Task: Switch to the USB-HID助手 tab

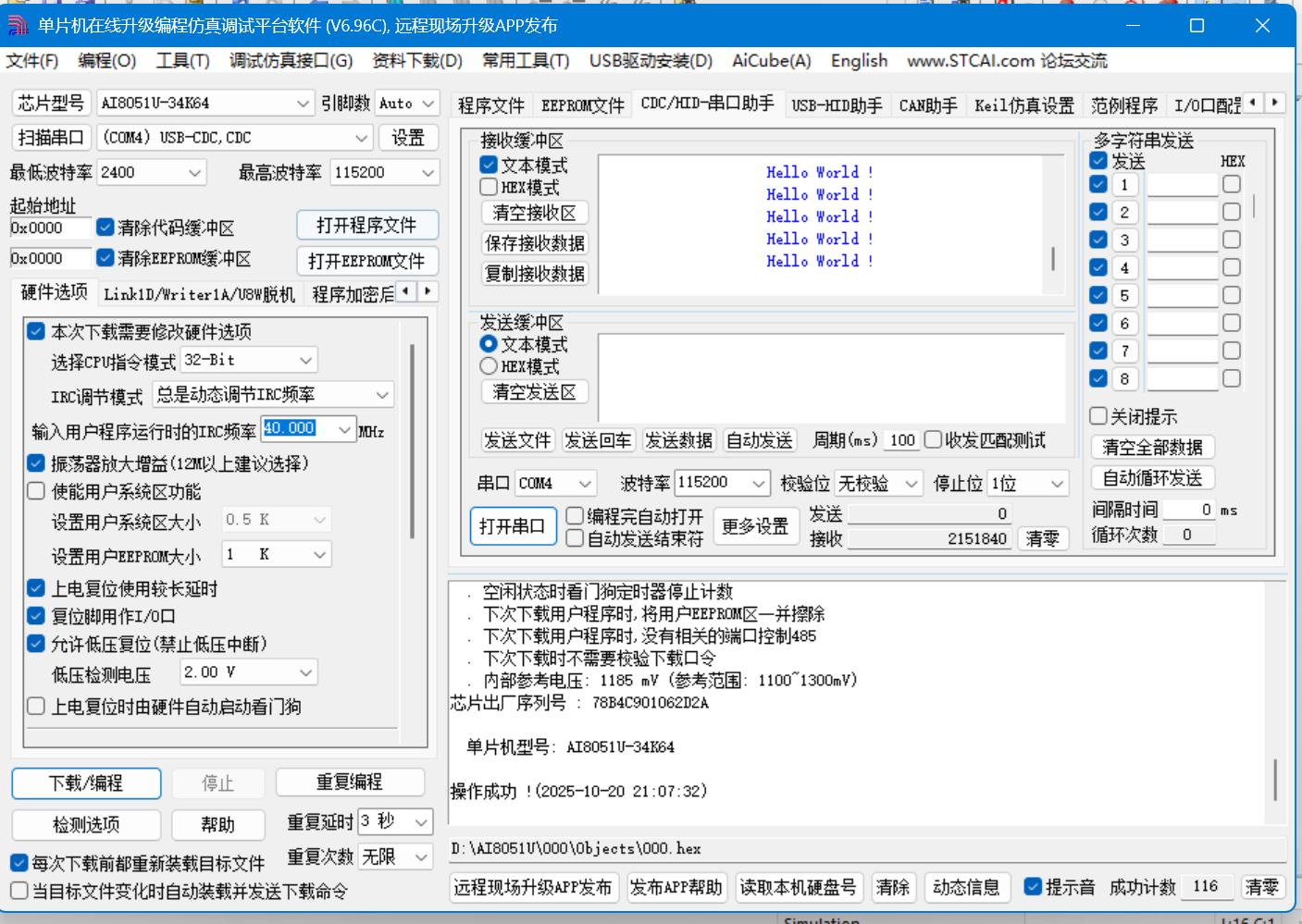Action: (x=837, y=105)
